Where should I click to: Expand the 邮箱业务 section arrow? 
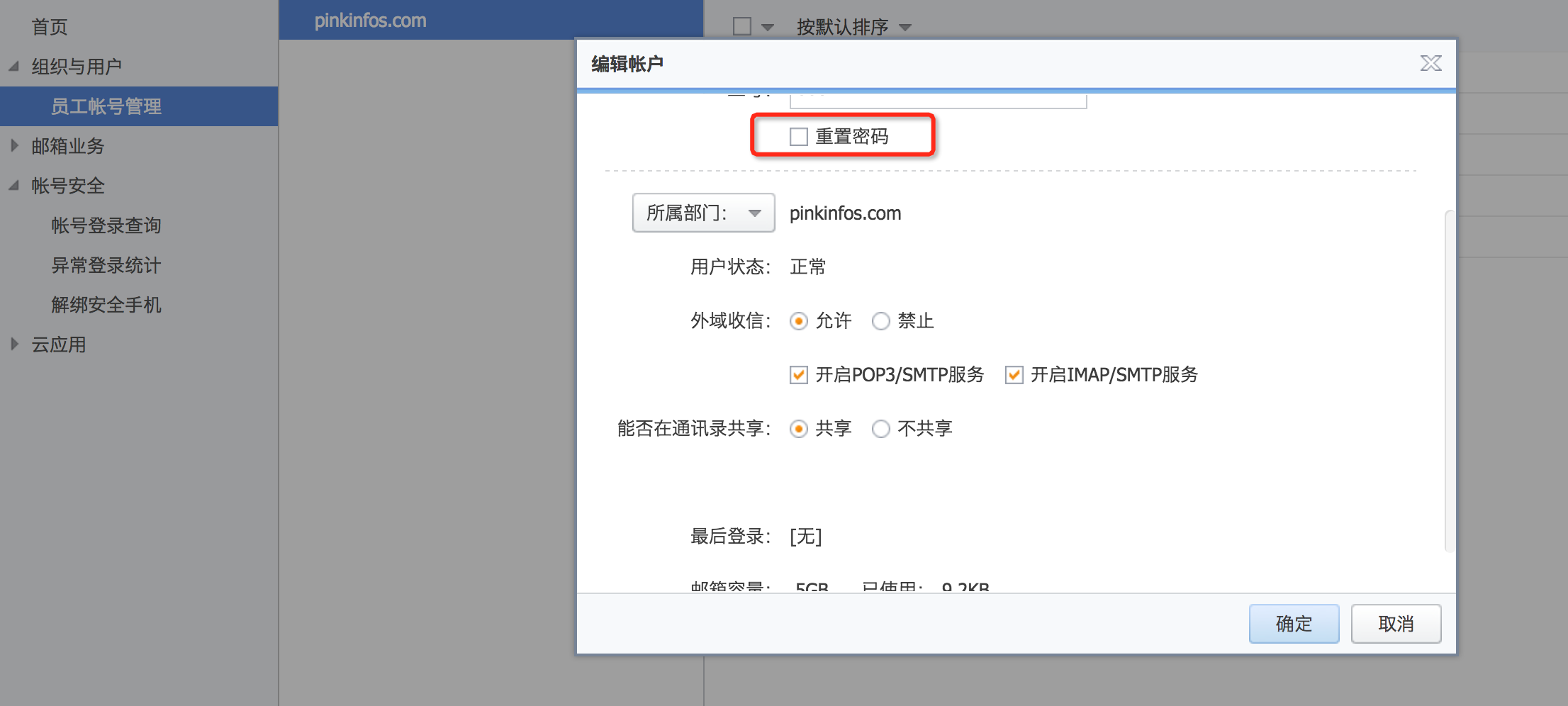[14, 146]
